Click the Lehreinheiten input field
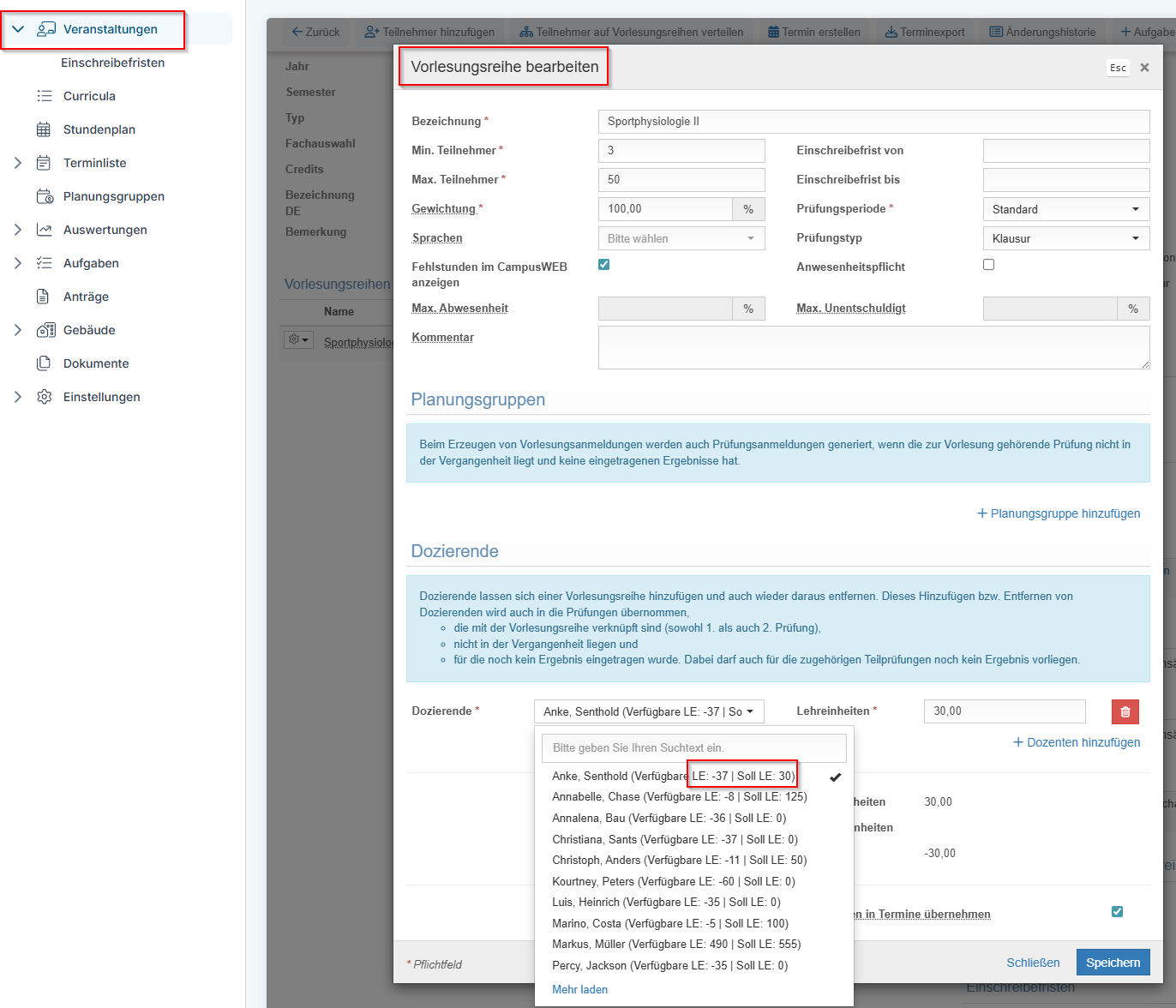This screenshot has height=1008, width=1176. (x=1005, y=711)
